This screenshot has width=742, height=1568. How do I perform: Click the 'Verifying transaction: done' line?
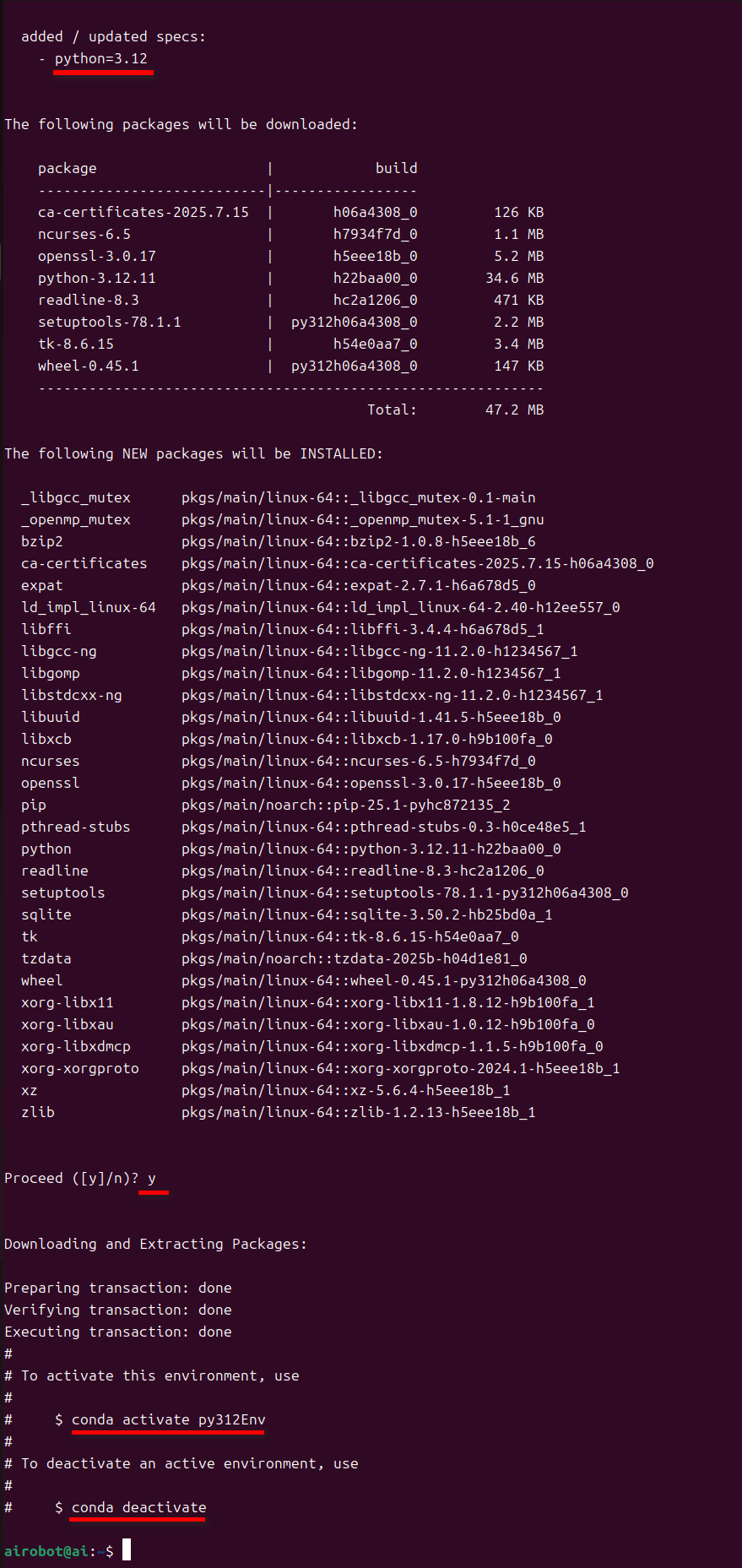(118, 1310)
